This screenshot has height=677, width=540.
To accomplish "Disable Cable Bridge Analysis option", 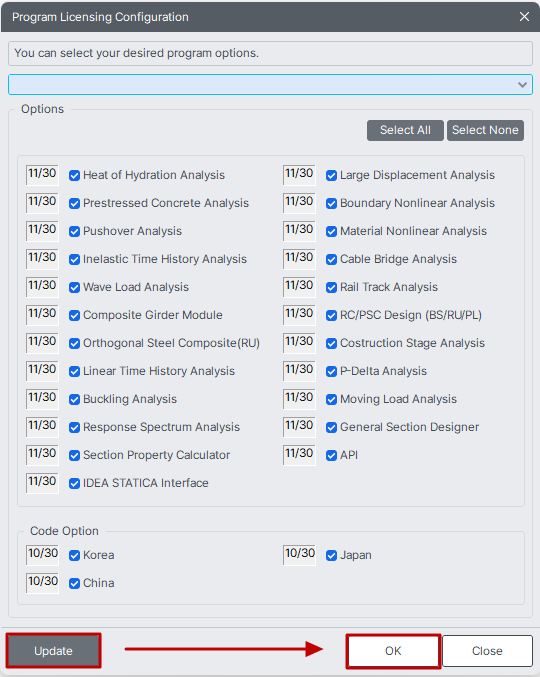I will click(x=332, y=259).
